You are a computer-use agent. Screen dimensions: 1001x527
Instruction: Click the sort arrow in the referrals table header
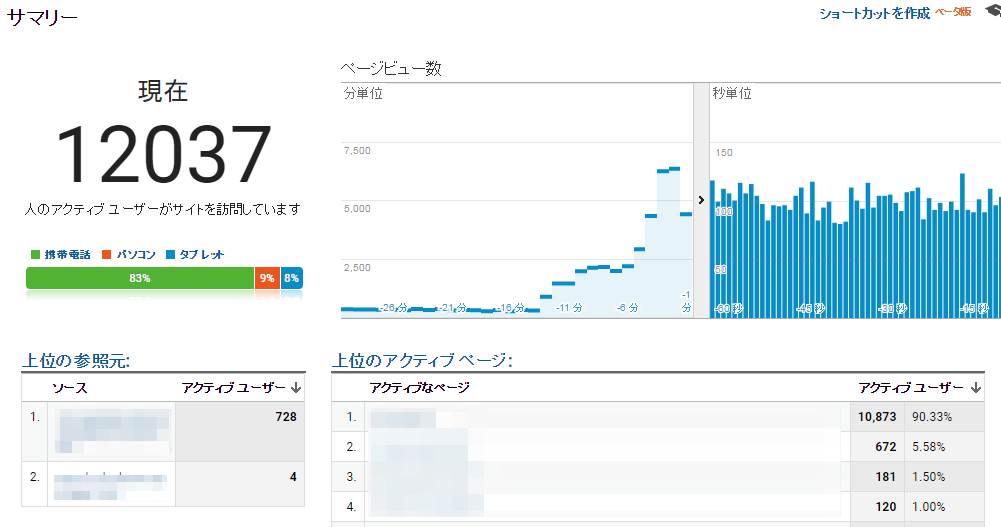point(297,387)
